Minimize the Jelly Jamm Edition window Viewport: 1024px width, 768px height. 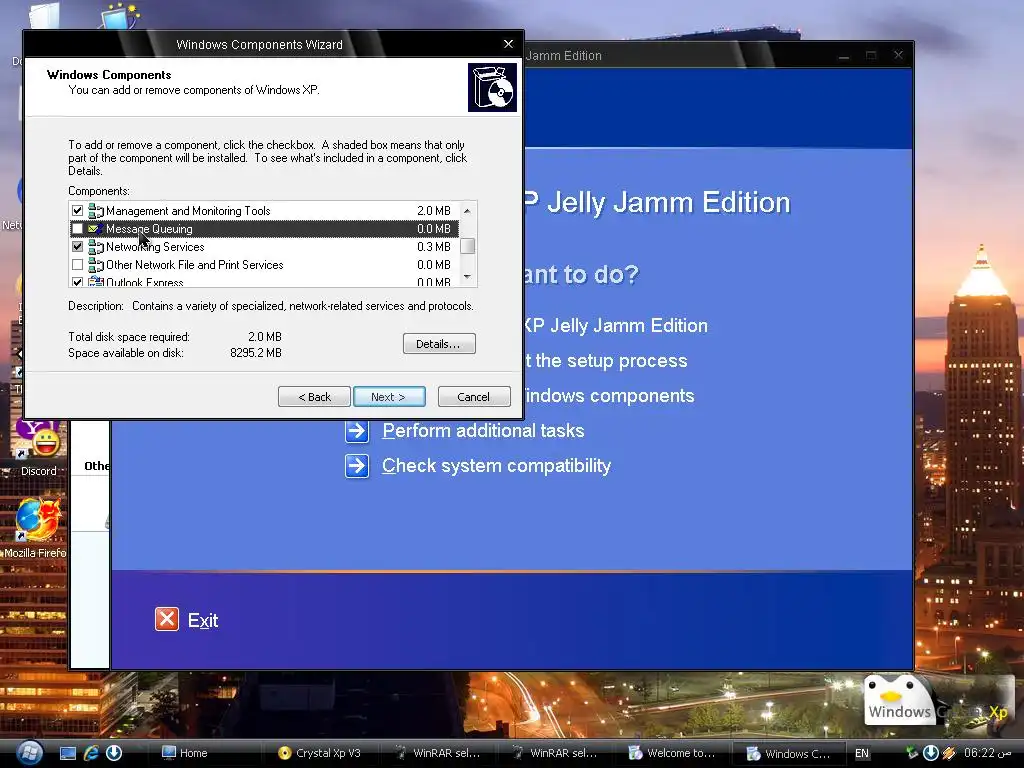click(844, 56)
